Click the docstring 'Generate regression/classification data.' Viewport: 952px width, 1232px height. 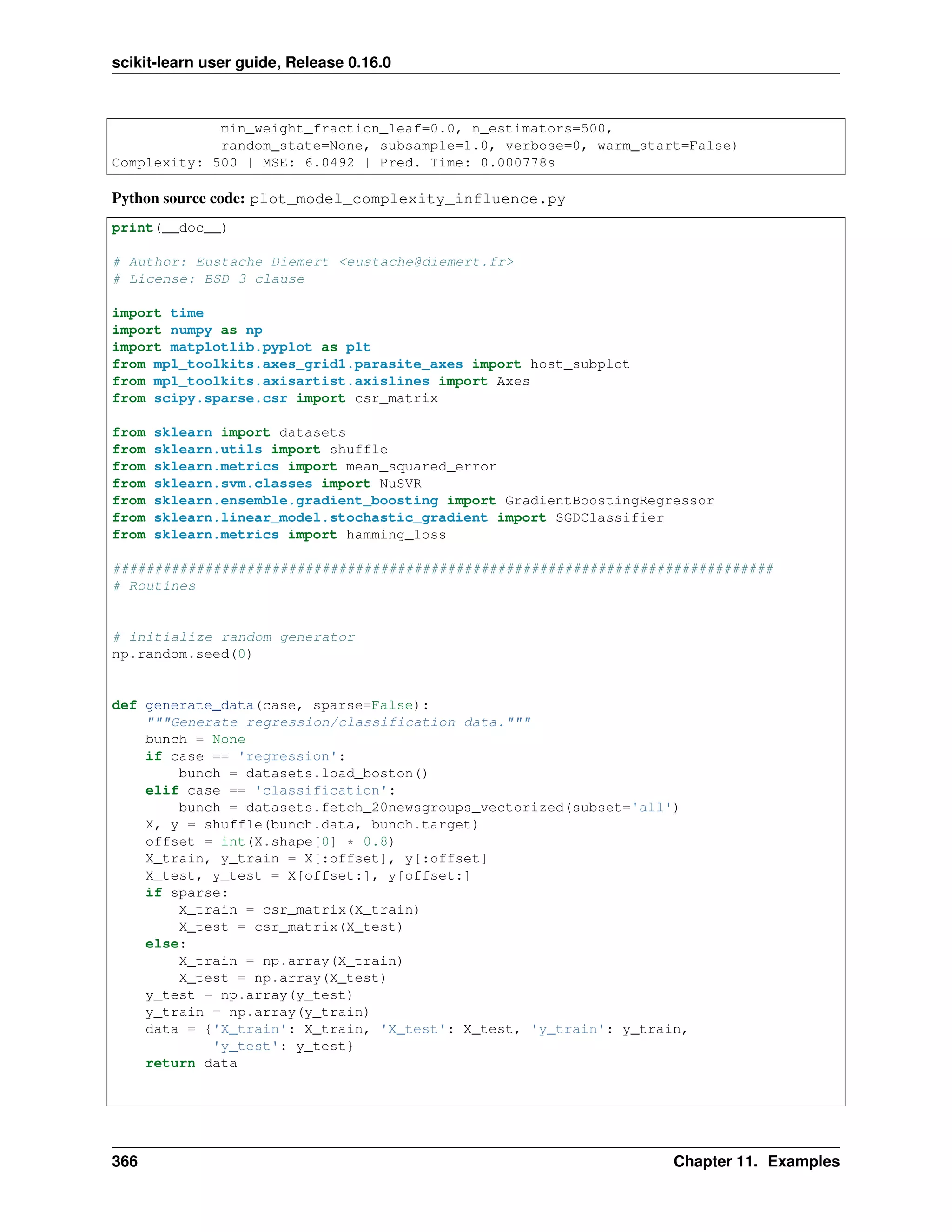(338, 722)
